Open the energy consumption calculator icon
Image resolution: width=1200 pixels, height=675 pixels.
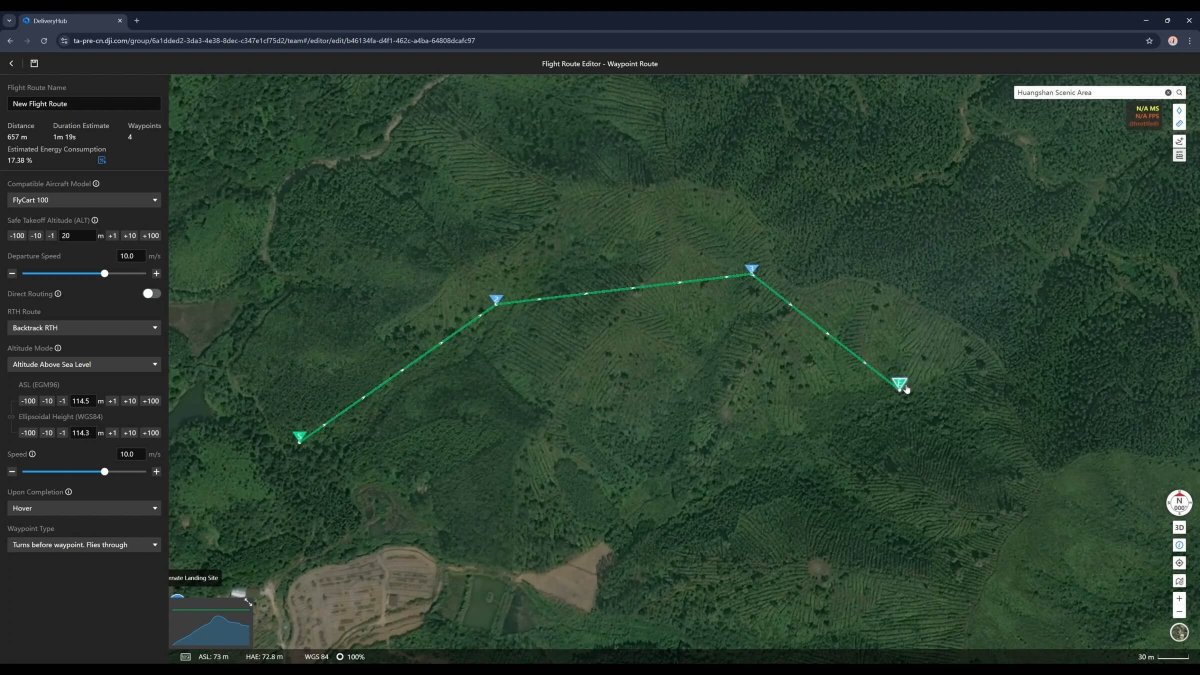click(x=102, y=160)
